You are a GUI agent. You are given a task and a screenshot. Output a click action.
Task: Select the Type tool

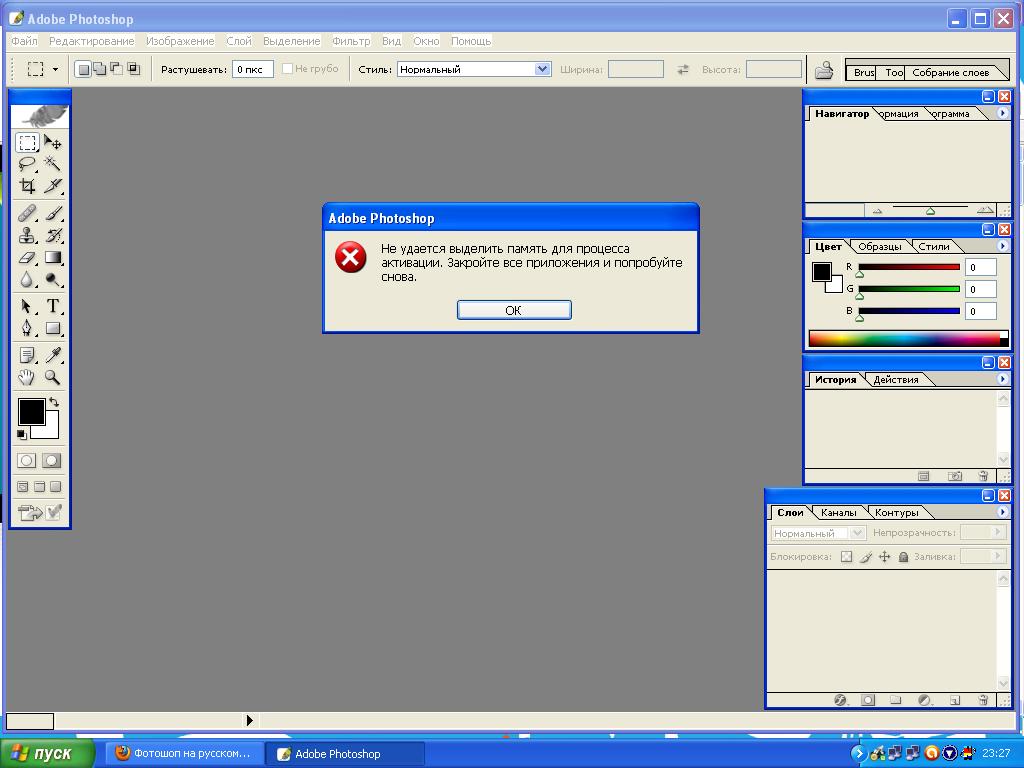click(x=53, y=306)
